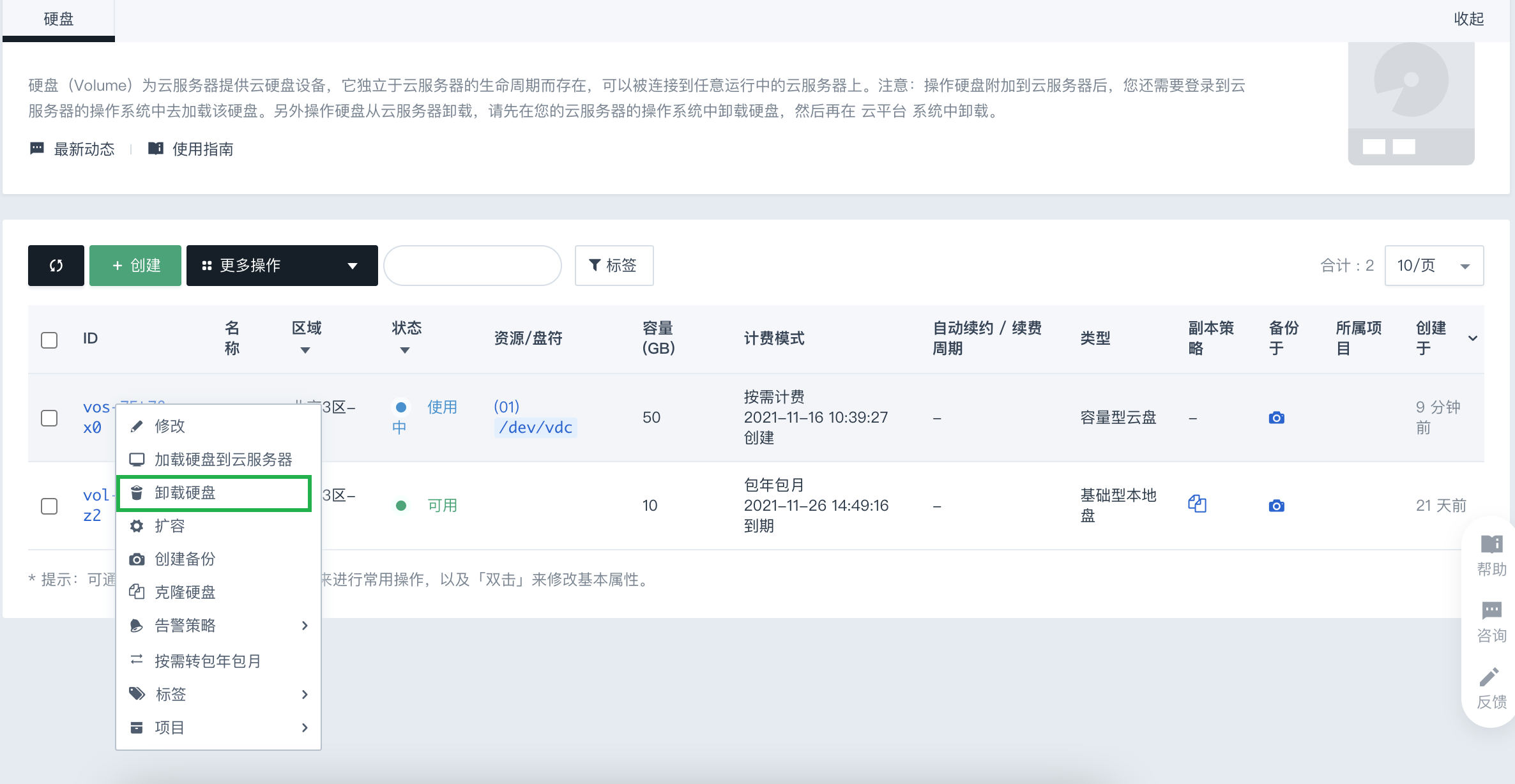
Task: Check the second disk row checkbox
Action: 49,506
